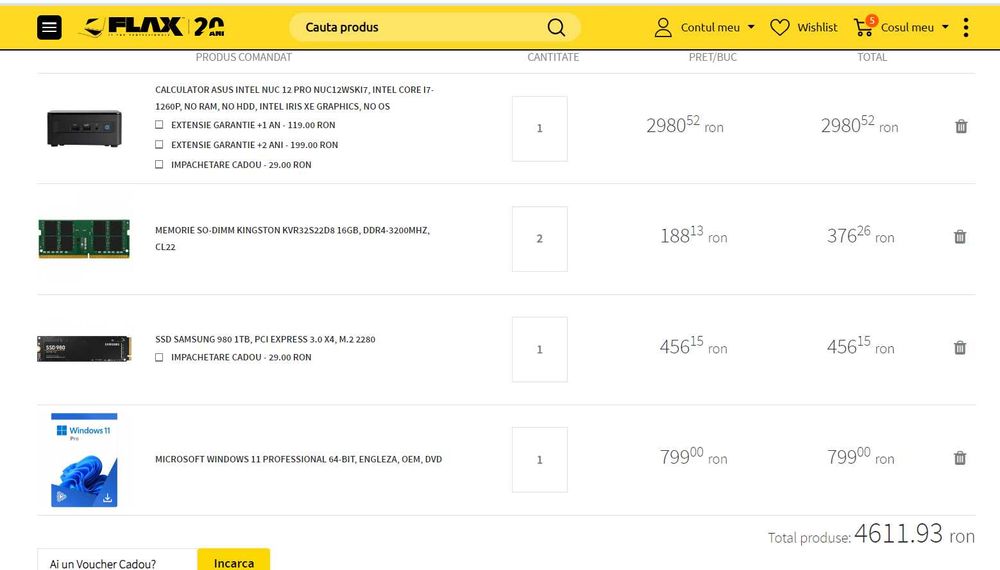Click the search magnifier icon

[556, 27]
